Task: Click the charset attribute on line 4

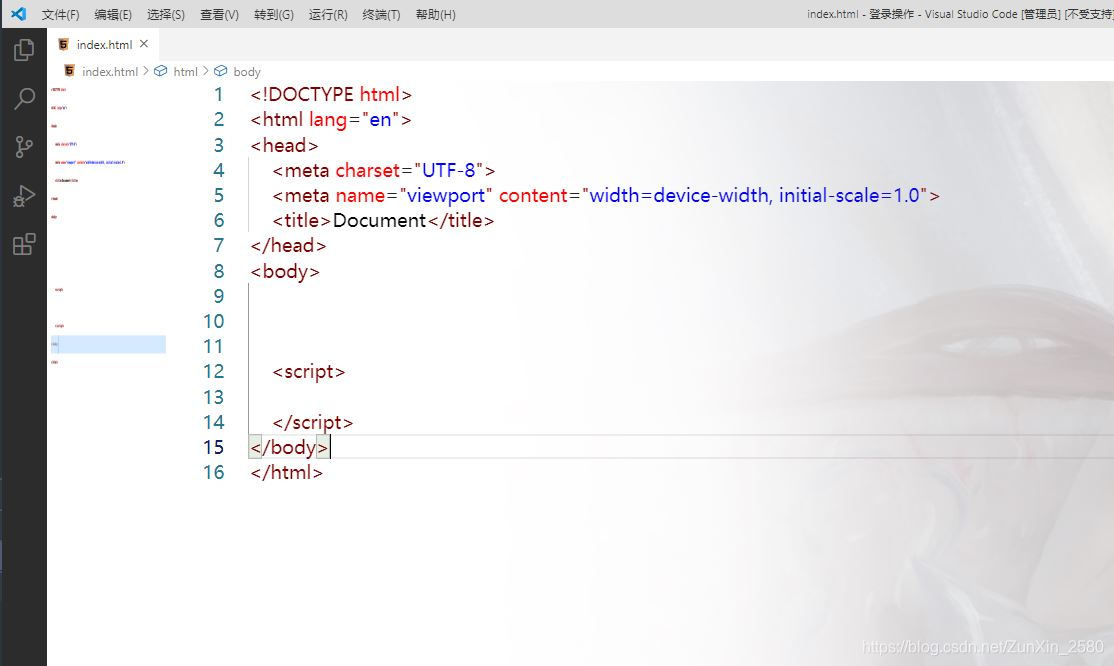Action: coord(368,171)
